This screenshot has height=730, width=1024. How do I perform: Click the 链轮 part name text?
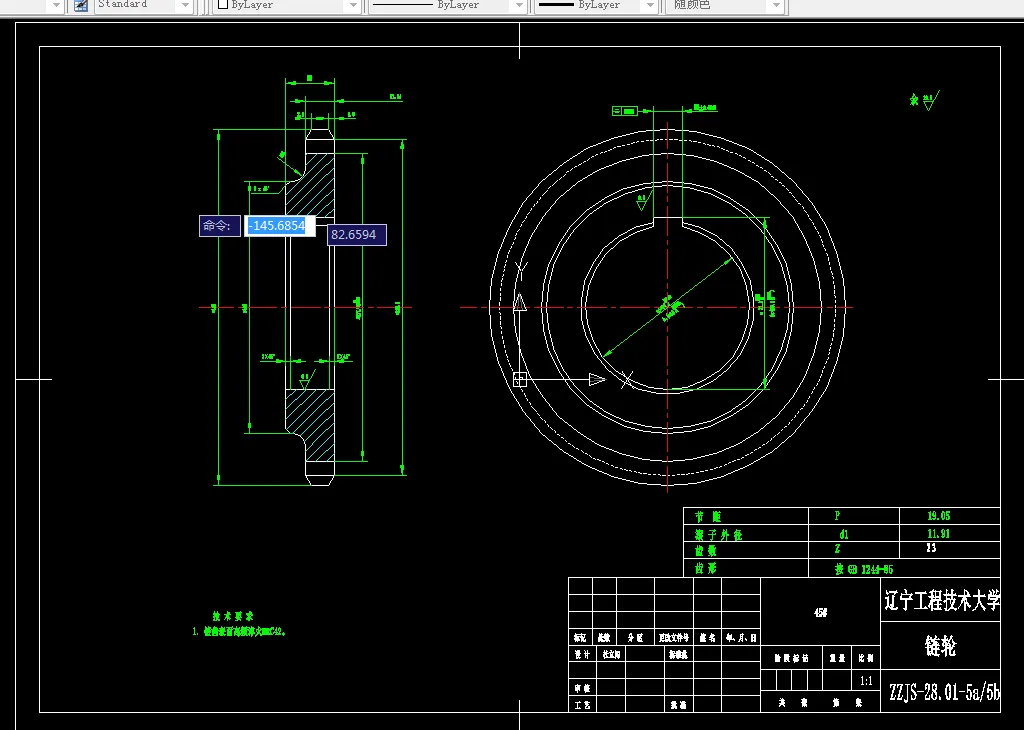tap(940, 646)
